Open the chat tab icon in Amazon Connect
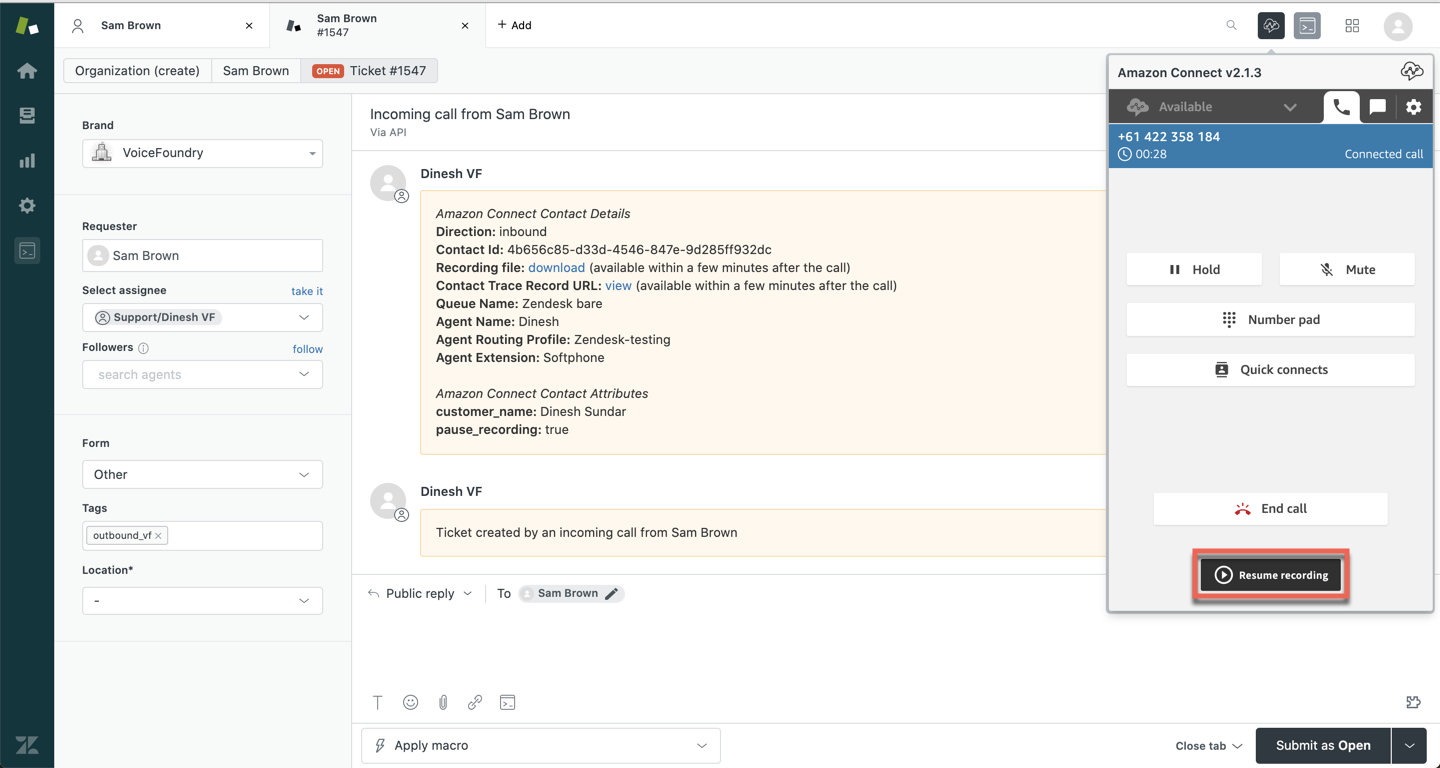This screenshot has width=1440, height=768. coord(1377,107)
